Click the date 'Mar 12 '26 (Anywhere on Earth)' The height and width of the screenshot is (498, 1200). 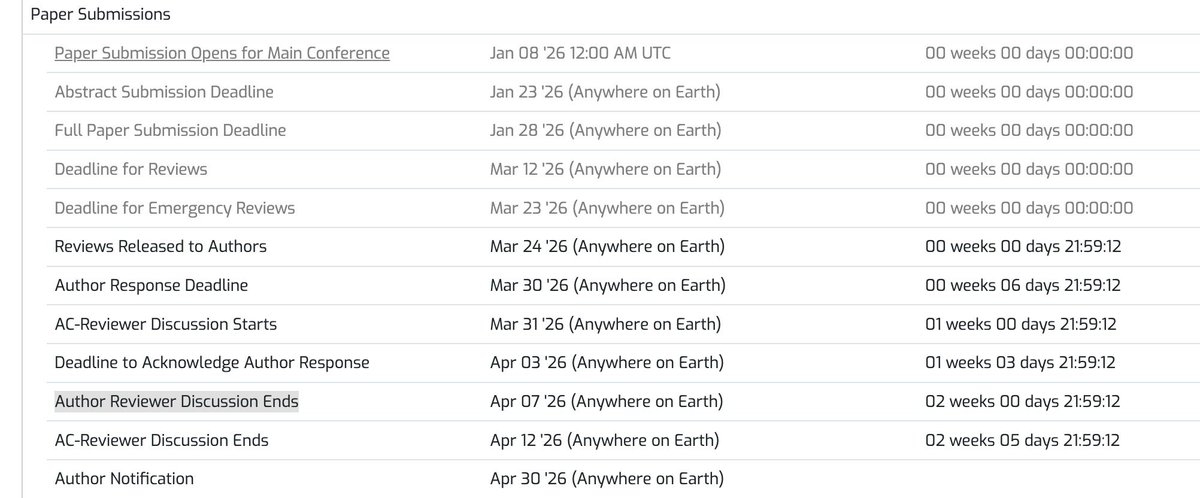point(606,169)
